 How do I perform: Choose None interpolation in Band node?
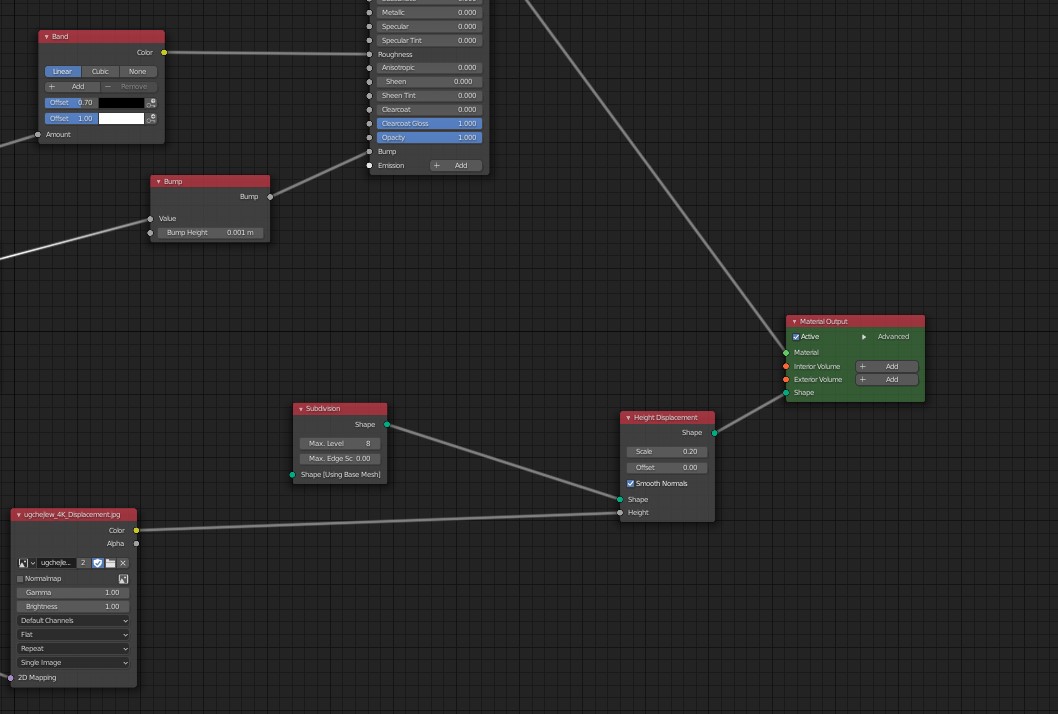(x=137, y=72)
